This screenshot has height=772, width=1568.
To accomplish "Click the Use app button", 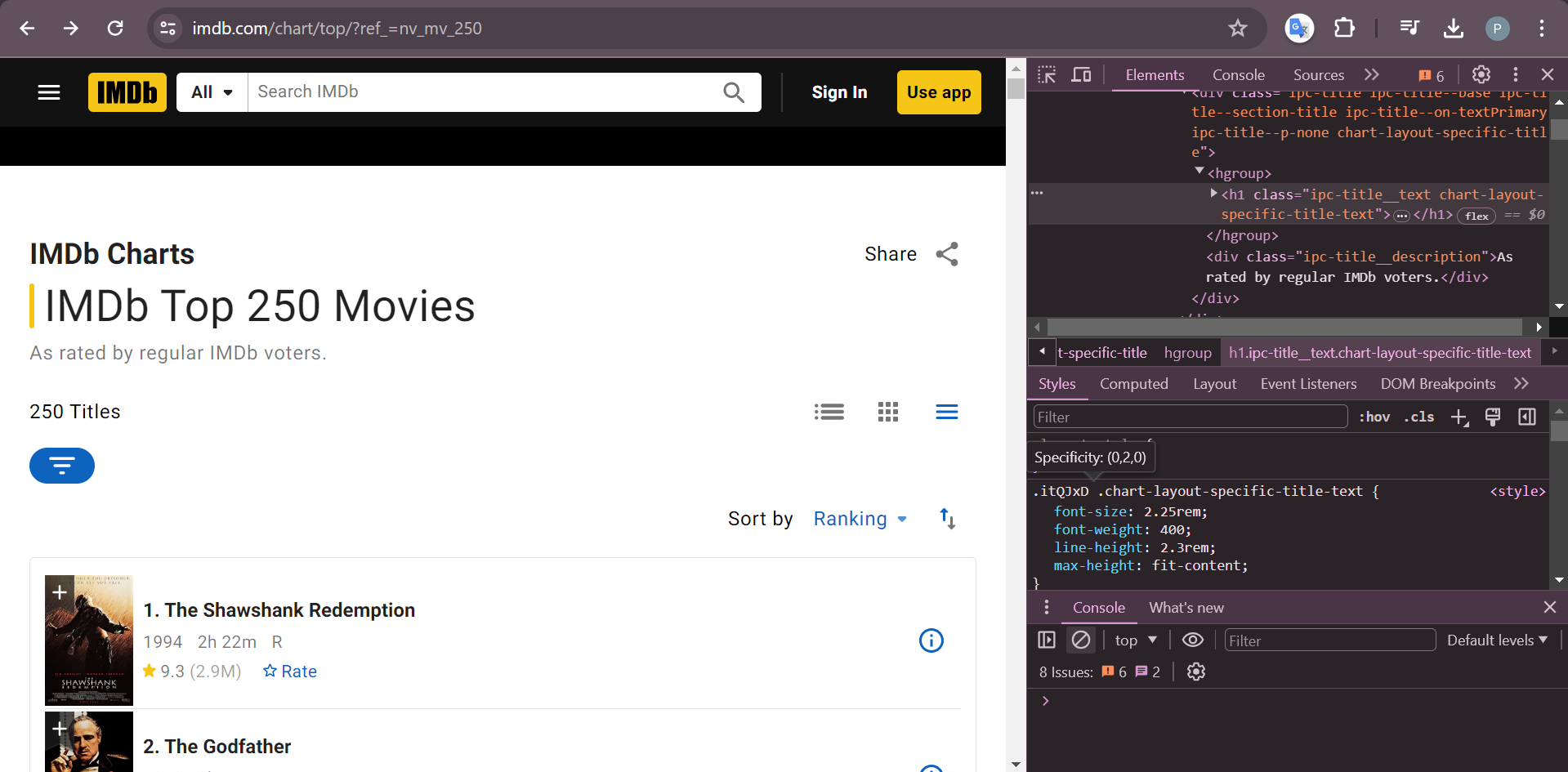I will [x=939, y=92].
